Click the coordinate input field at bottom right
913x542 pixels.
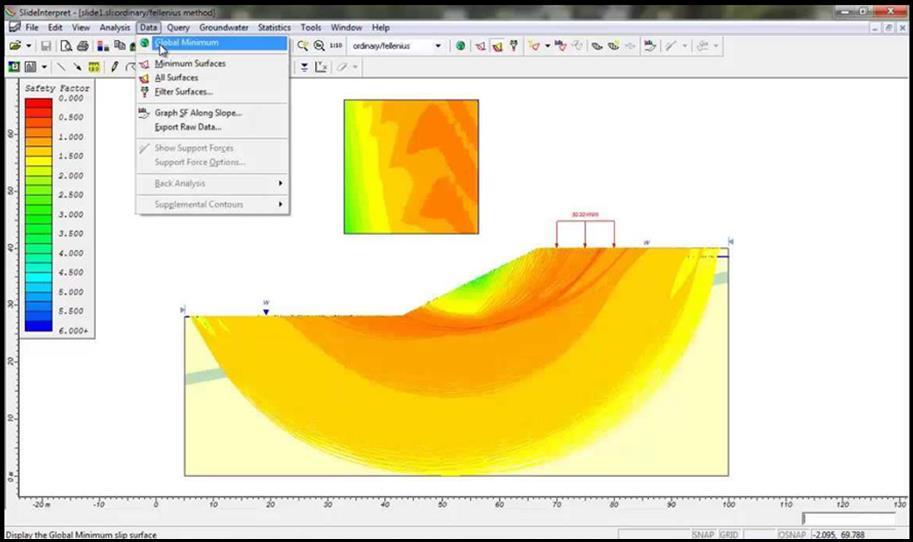pos(848,518)
